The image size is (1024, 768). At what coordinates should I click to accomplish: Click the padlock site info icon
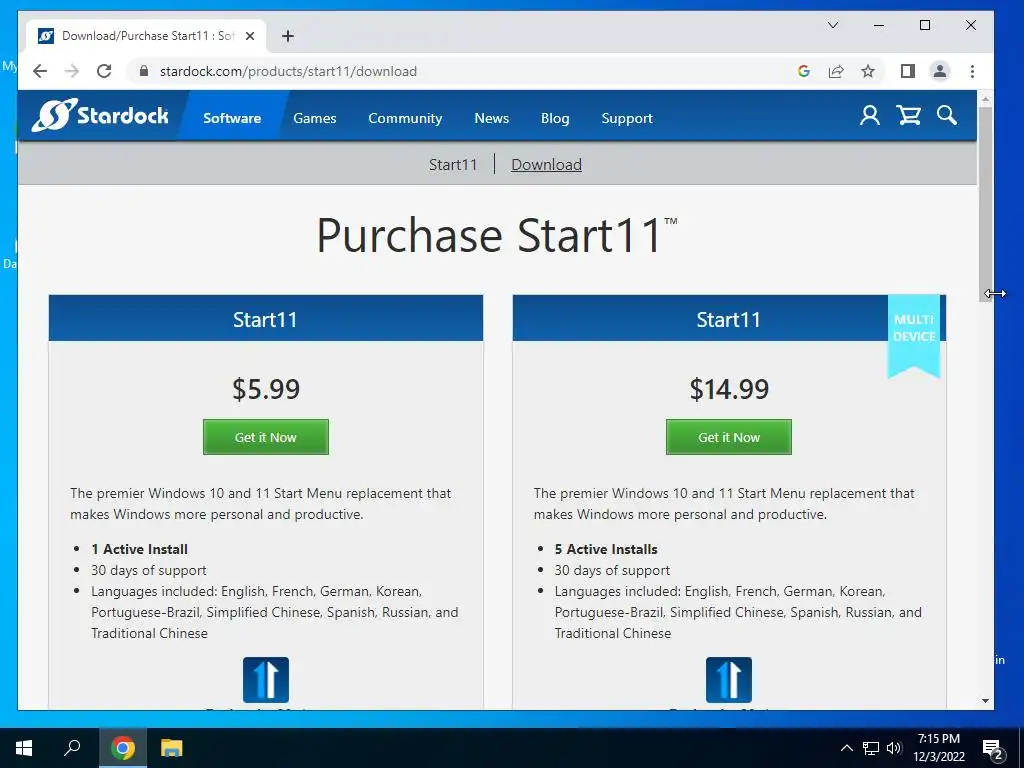pyautogui.click(x=144, y=71)
